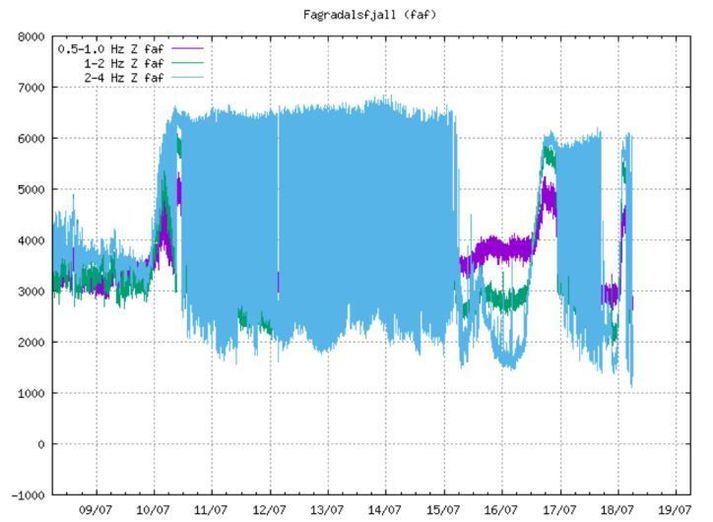Click the legend label 1-2 Hz Z faf

[x=123, y=63]
